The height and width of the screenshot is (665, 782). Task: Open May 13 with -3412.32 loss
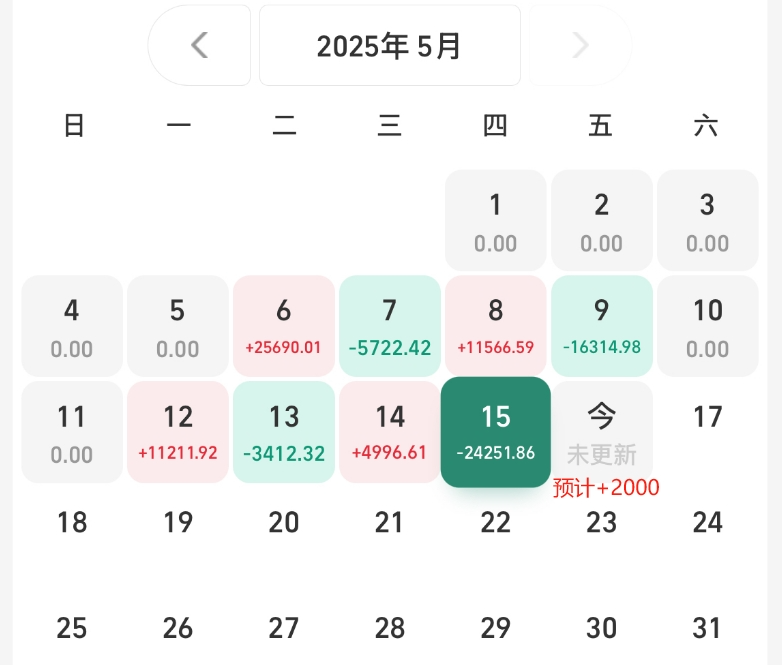284,433
